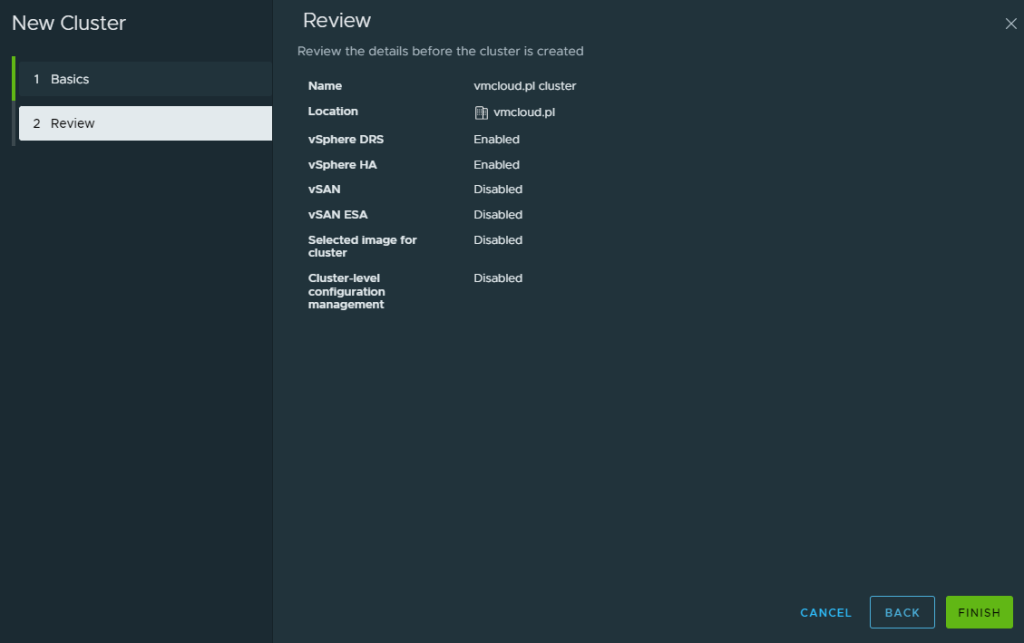Click the datacenter icon beside vmcloud.pl
1024x643 pixels.
click(481, 112)
